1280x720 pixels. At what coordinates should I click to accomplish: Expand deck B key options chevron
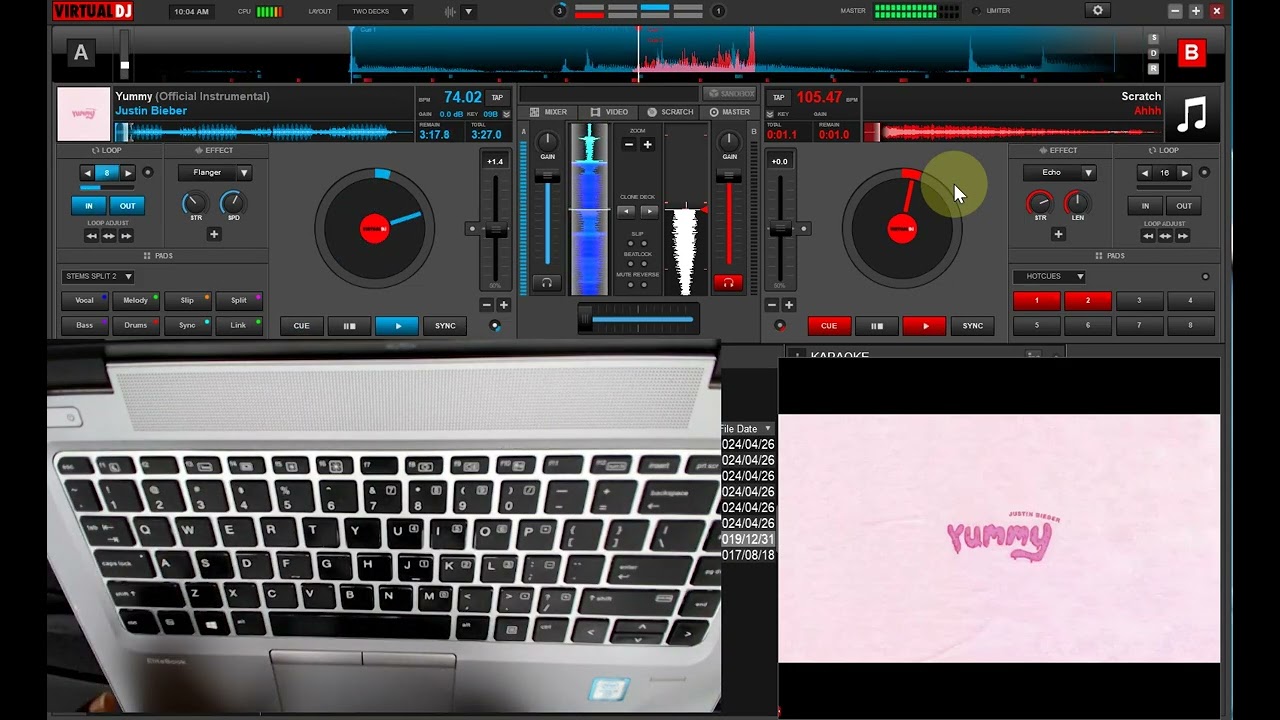[771, 114]
